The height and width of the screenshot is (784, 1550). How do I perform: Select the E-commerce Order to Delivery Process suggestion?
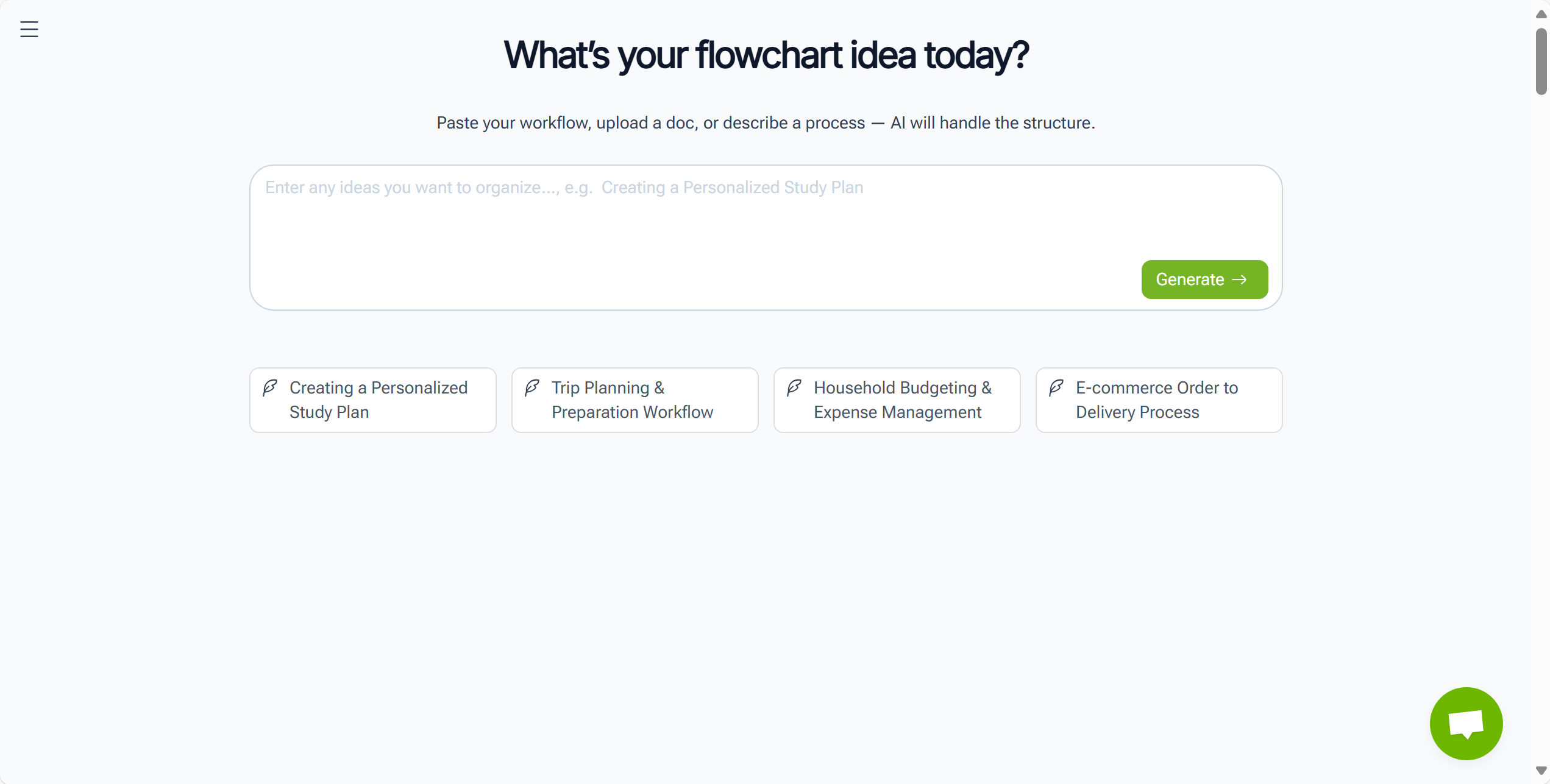point(1159,400)
